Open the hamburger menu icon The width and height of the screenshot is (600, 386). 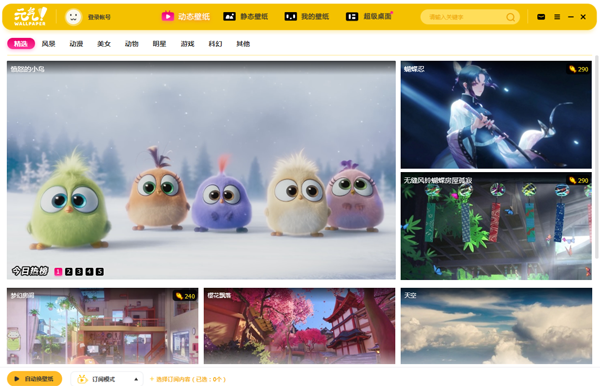click(x=557, y=17)
